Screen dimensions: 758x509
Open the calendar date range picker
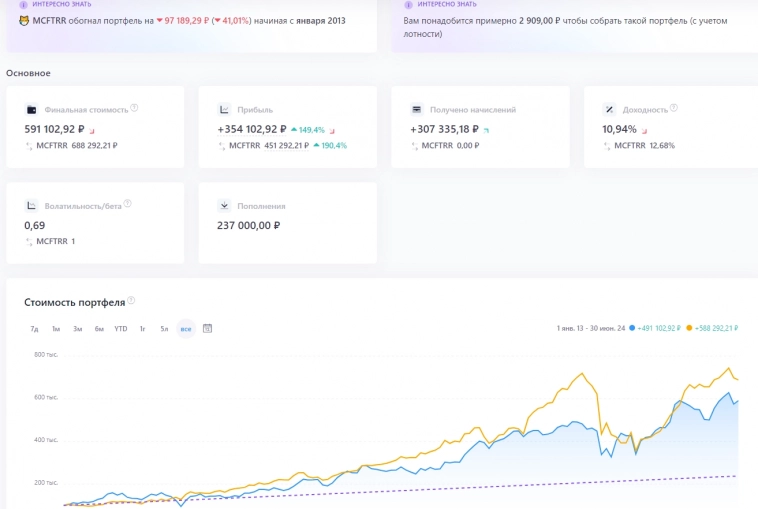pyautogui.click(x=208, y=328)
